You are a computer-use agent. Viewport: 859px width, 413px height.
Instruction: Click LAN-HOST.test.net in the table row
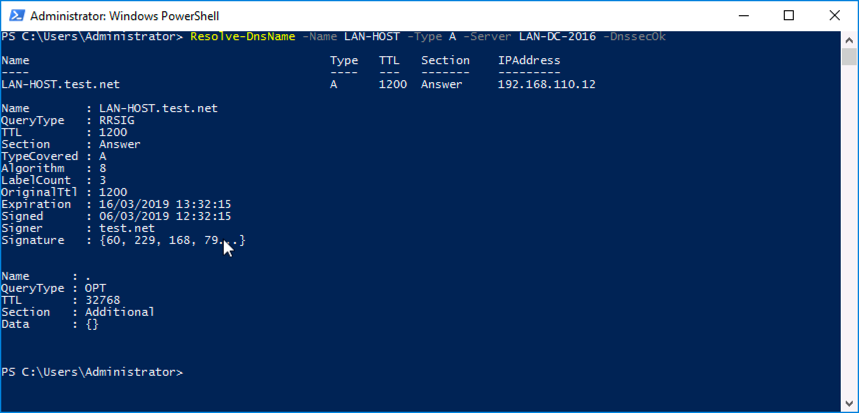60,84
